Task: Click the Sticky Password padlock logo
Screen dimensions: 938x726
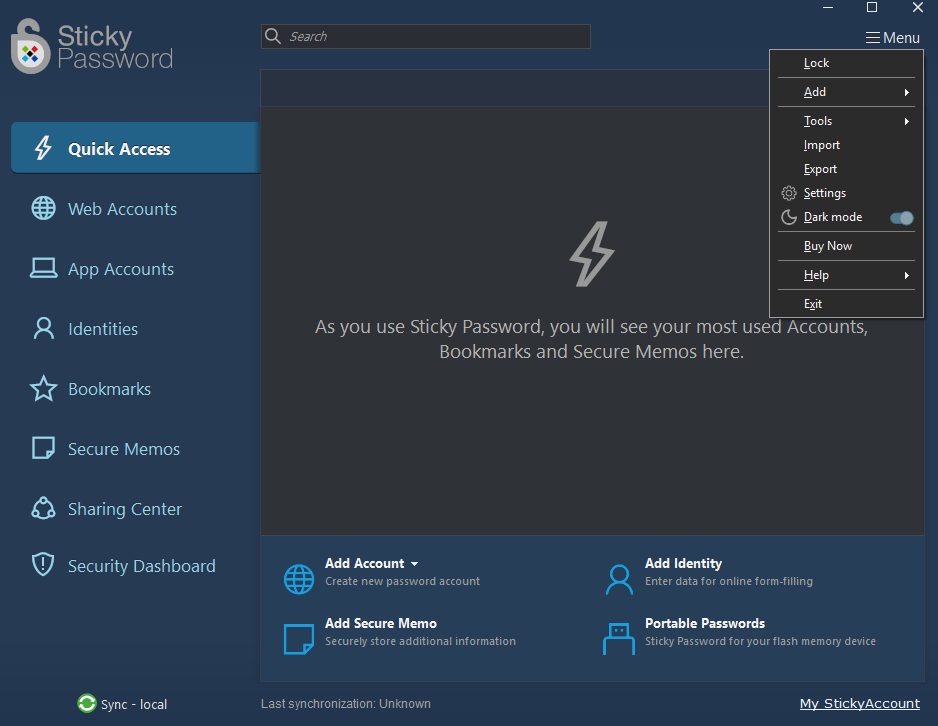Action: (30, 46)
